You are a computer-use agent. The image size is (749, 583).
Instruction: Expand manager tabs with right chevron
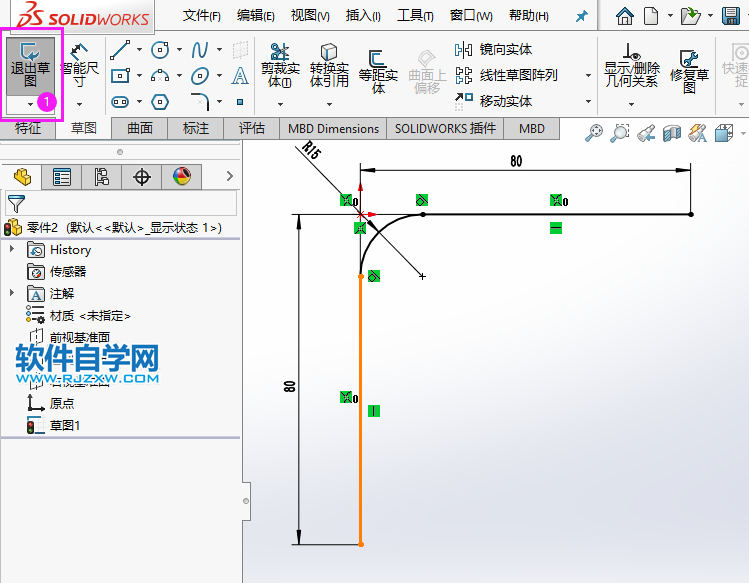pyautogui.click(x=230, y=176)
